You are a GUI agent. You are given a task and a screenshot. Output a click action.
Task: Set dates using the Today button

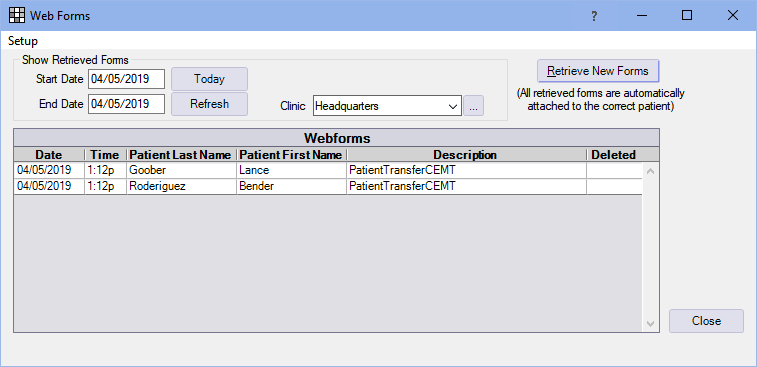pos(210,79)
